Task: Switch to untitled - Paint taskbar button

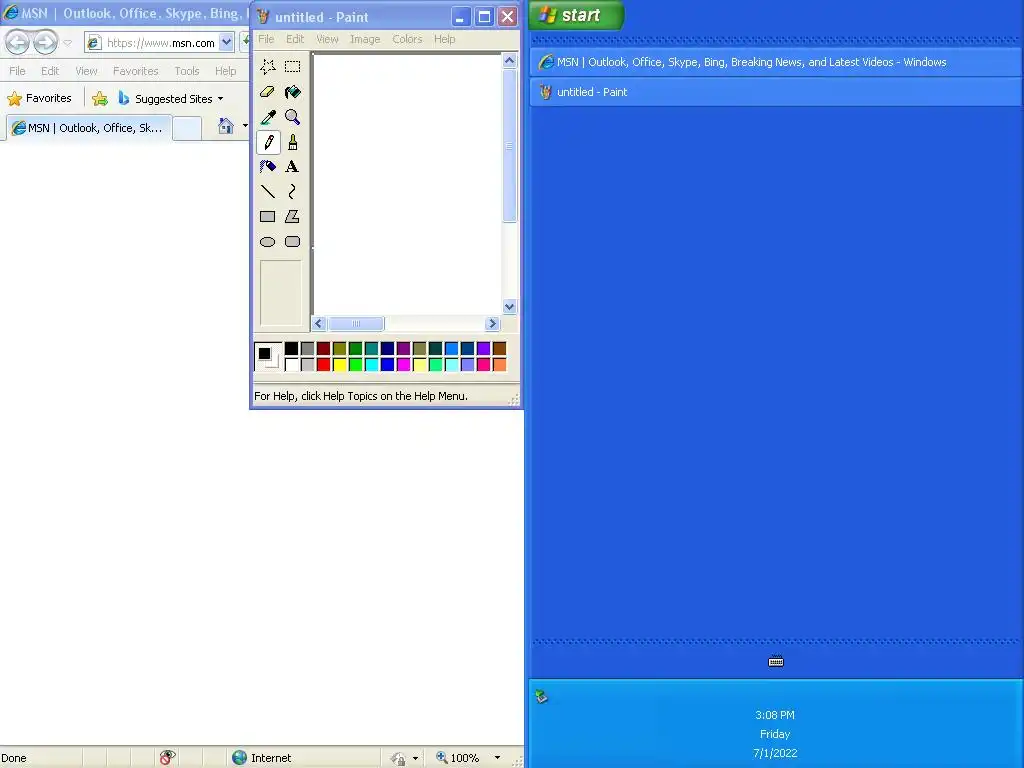Action: pyautogui.click(x=776, y=92)
